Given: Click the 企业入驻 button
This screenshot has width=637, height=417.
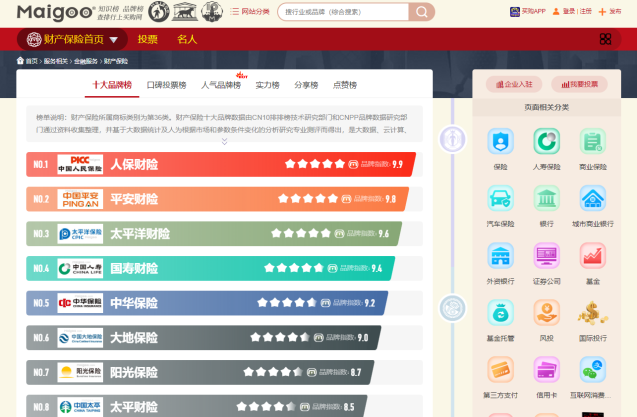Looking at the screenshot, I should tap(514, 84).
